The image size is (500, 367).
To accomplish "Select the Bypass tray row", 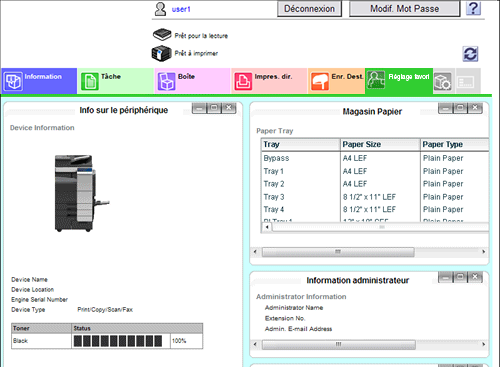I will click(375, 158).
